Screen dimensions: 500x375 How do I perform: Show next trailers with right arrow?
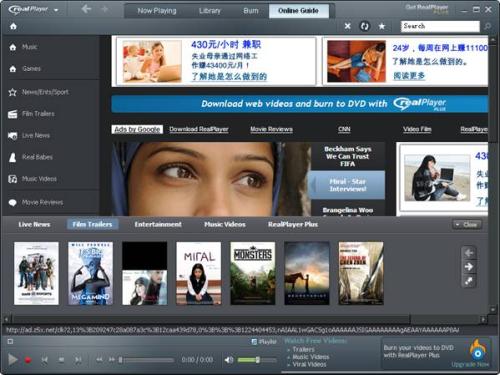(x=469, y=267)
